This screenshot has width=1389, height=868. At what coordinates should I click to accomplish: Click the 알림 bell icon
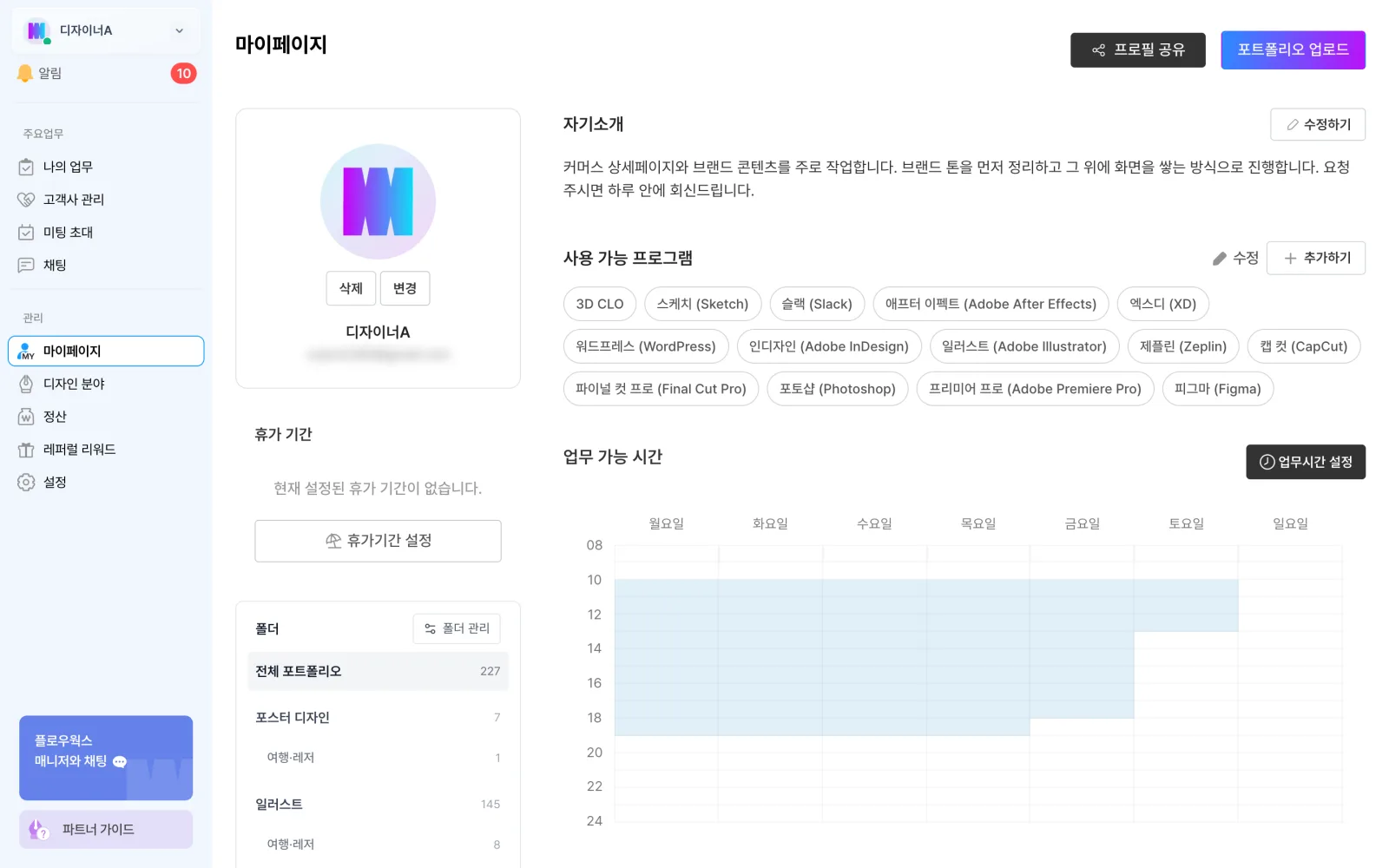[x=25, y=74]
